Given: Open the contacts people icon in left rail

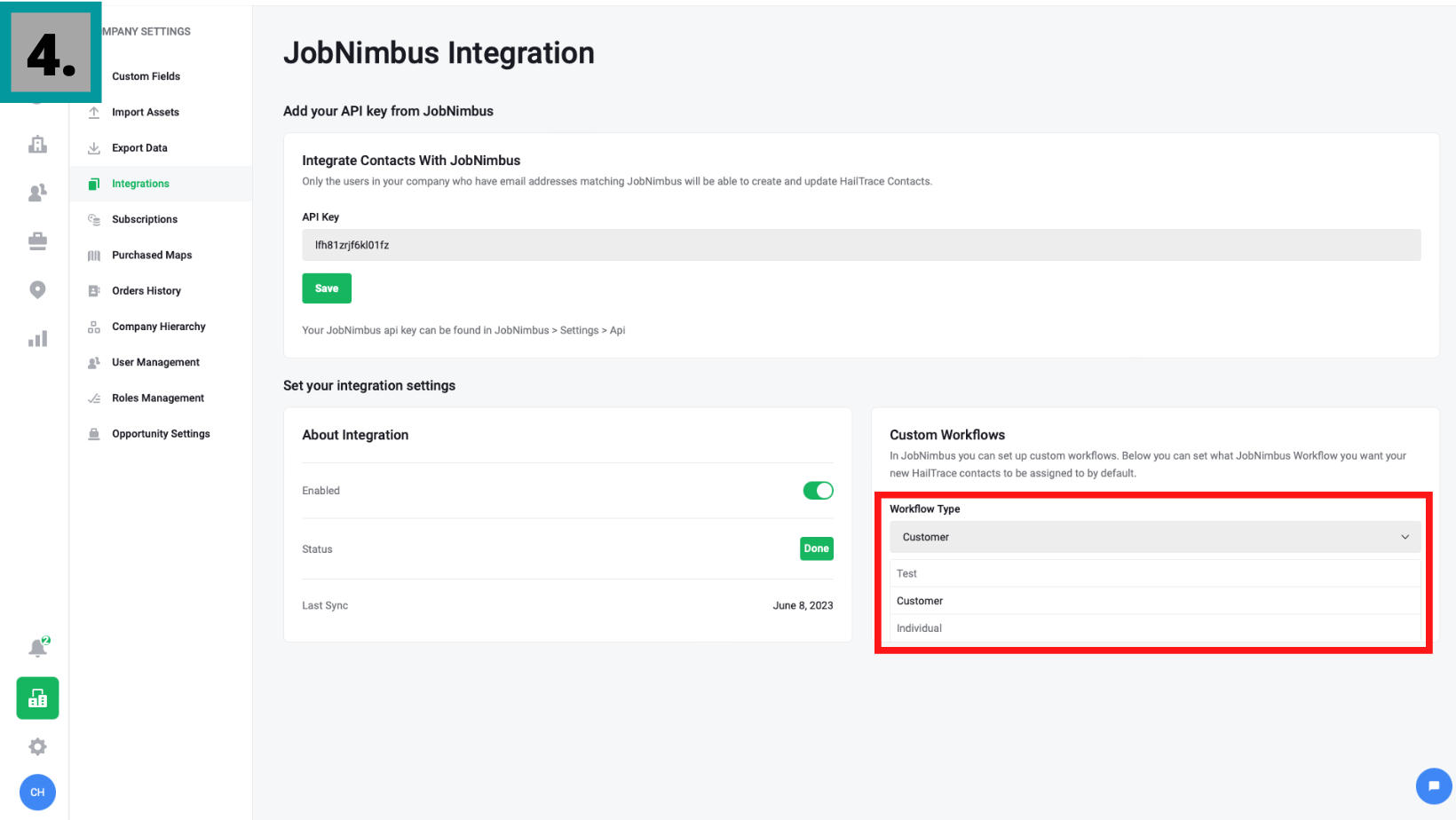Looking at the screenshot, I should point(37,193).
